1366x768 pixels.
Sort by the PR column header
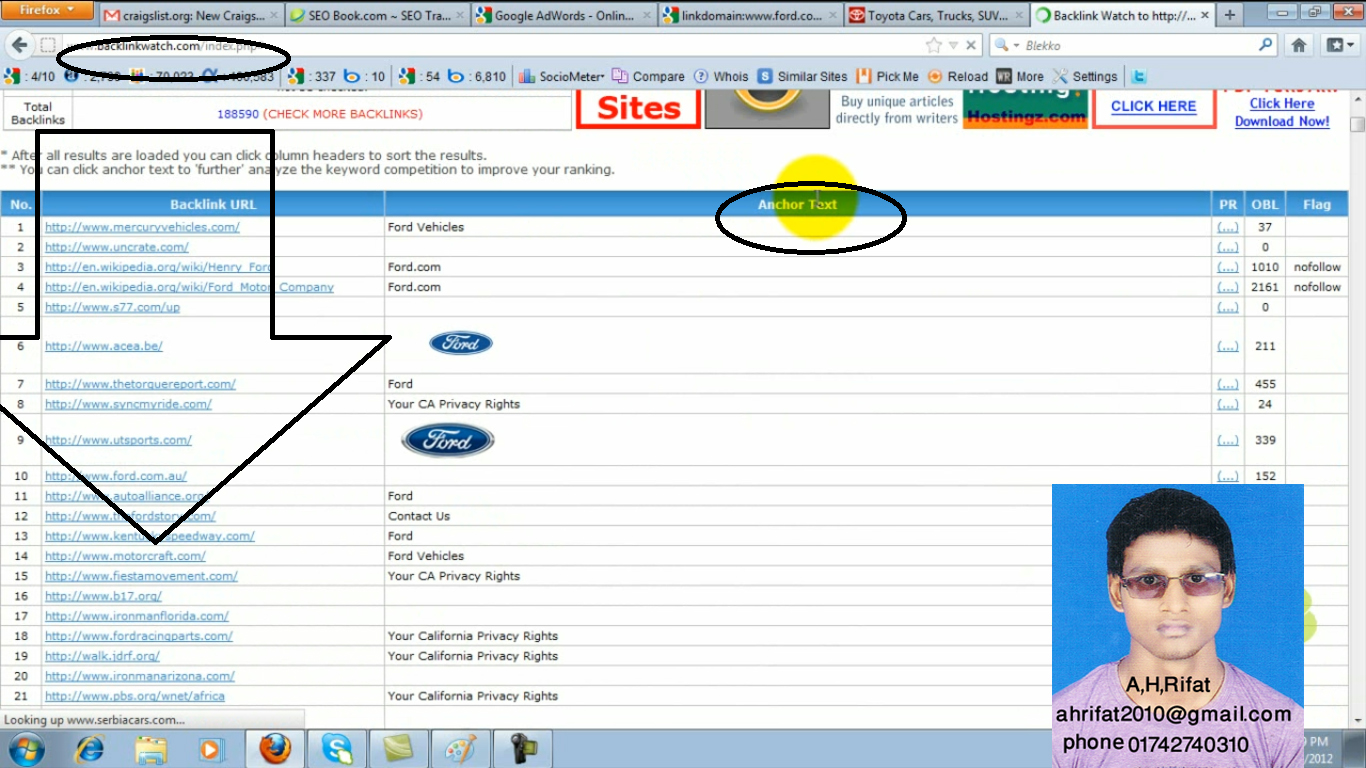[1228, 204]
